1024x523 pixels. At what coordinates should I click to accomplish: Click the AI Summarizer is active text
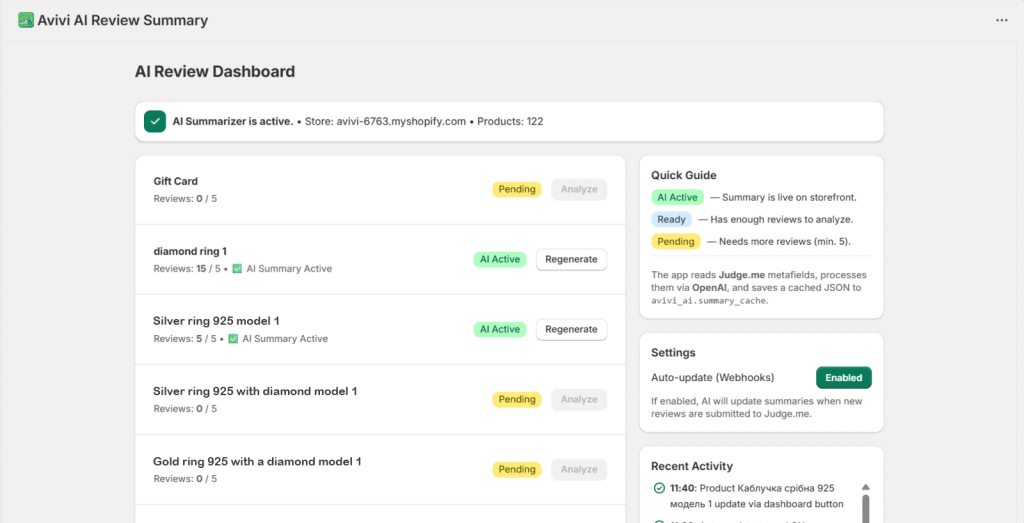233,121
